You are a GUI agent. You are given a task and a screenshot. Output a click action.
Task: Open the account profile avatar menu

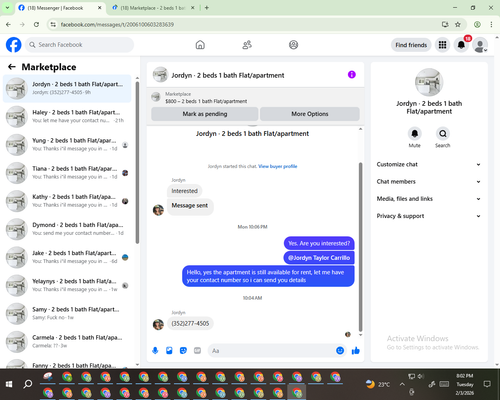pos(480,45)
